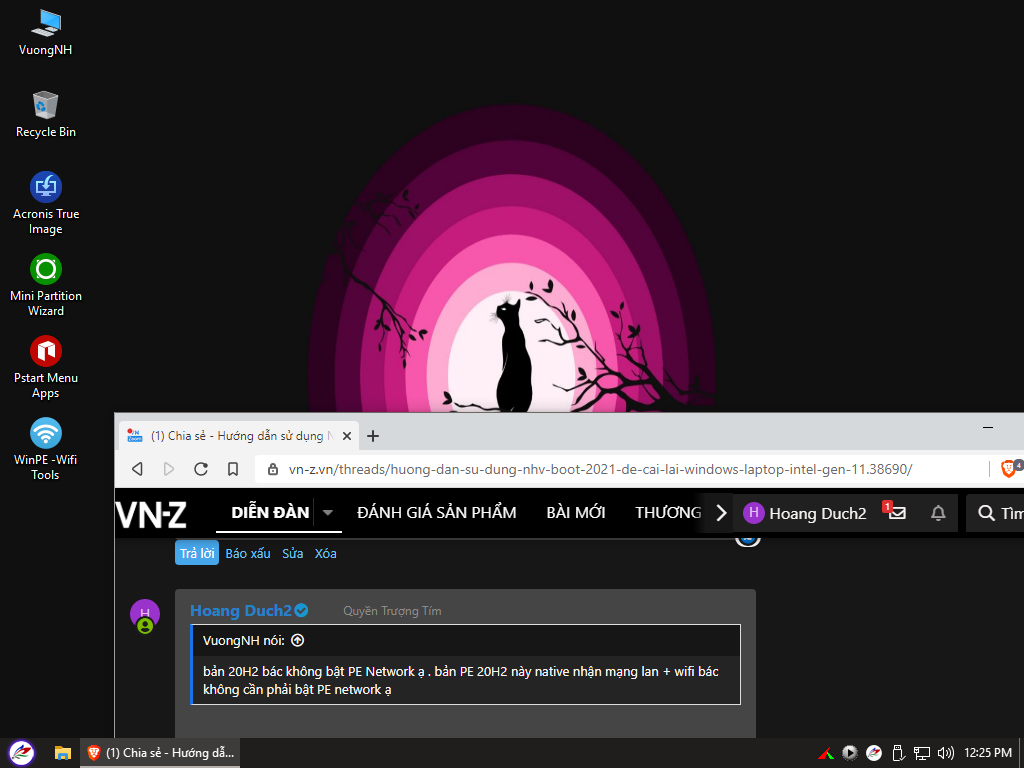Click the USB safely remove tray icon
The image size is (1024, 768).
coord(898,753)
